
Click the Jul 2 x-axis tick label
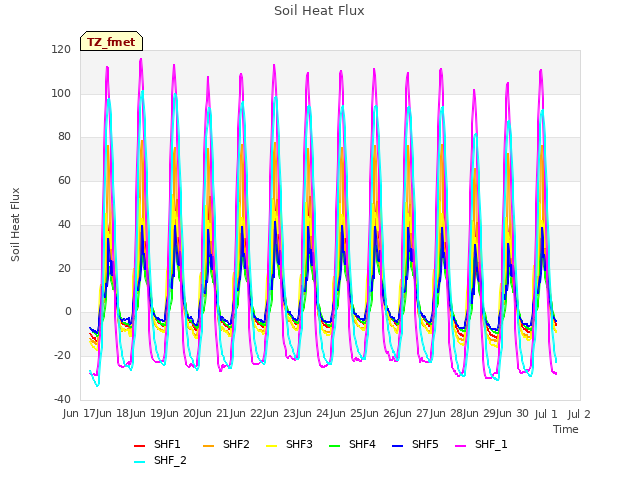[x=579, y=414]
